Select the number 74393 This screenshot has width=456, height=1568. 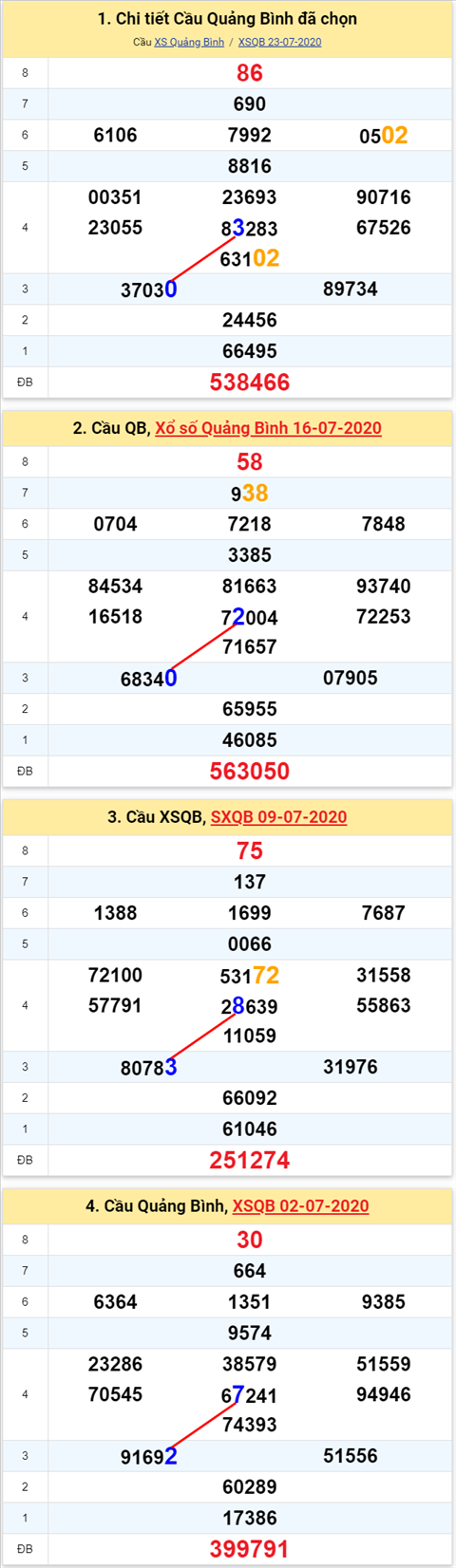250,1426
